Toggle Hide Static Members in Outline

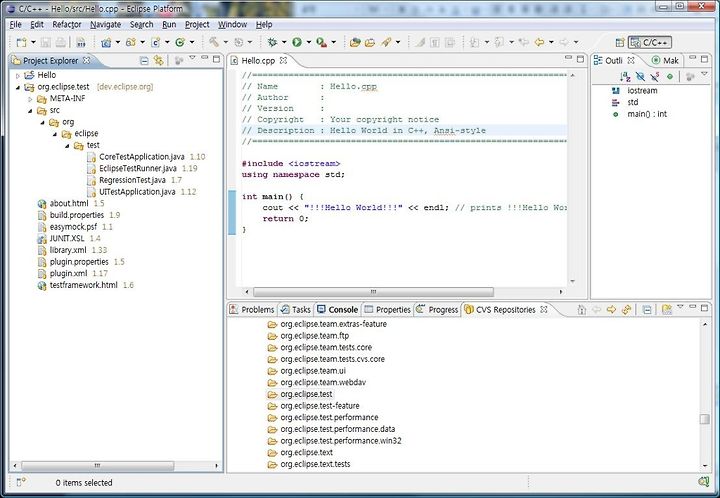point(655,77)
